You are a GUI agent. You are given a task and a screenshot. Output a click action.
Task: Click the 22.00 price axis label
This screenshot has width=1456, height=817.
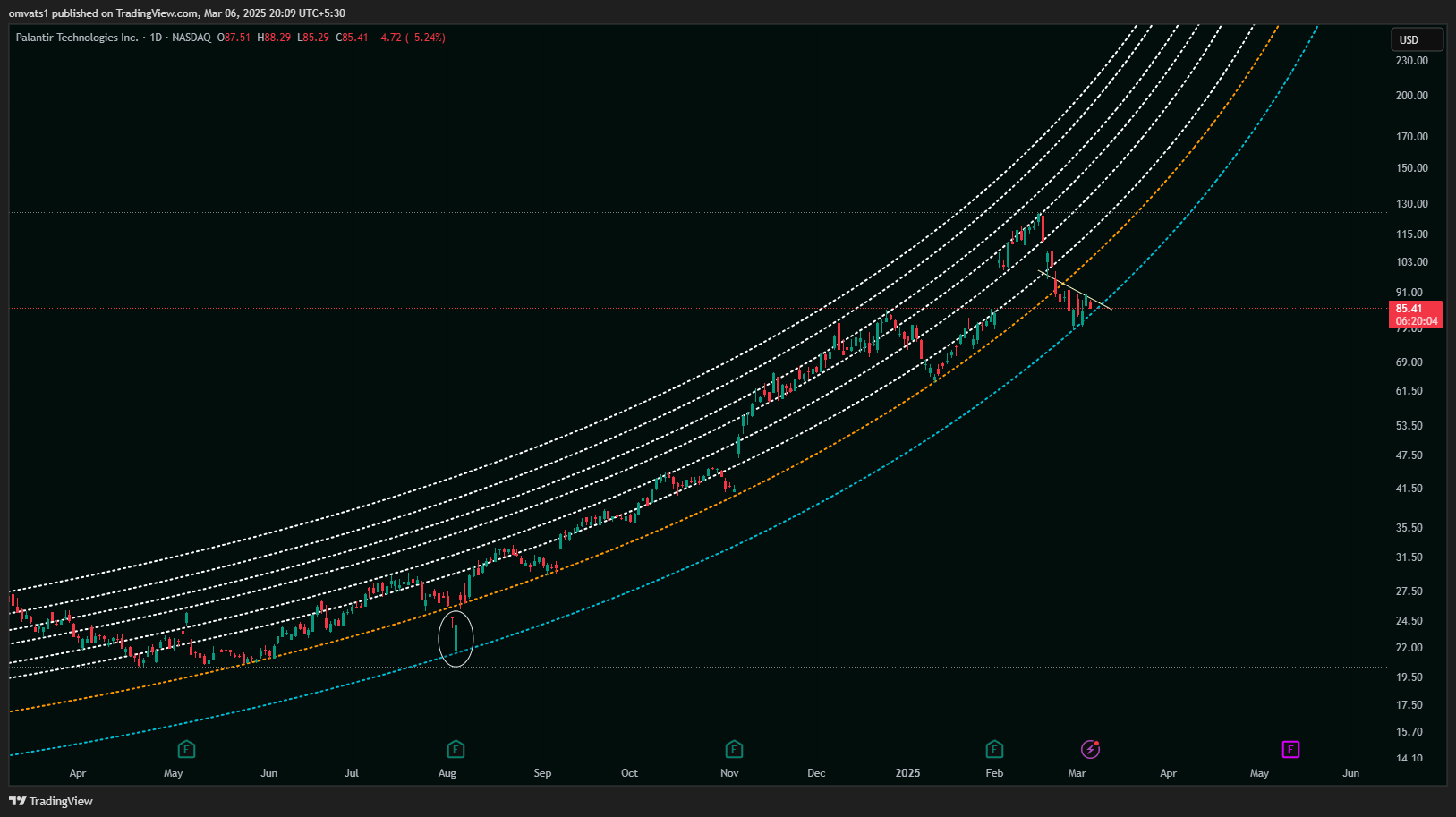point(1409,648)
